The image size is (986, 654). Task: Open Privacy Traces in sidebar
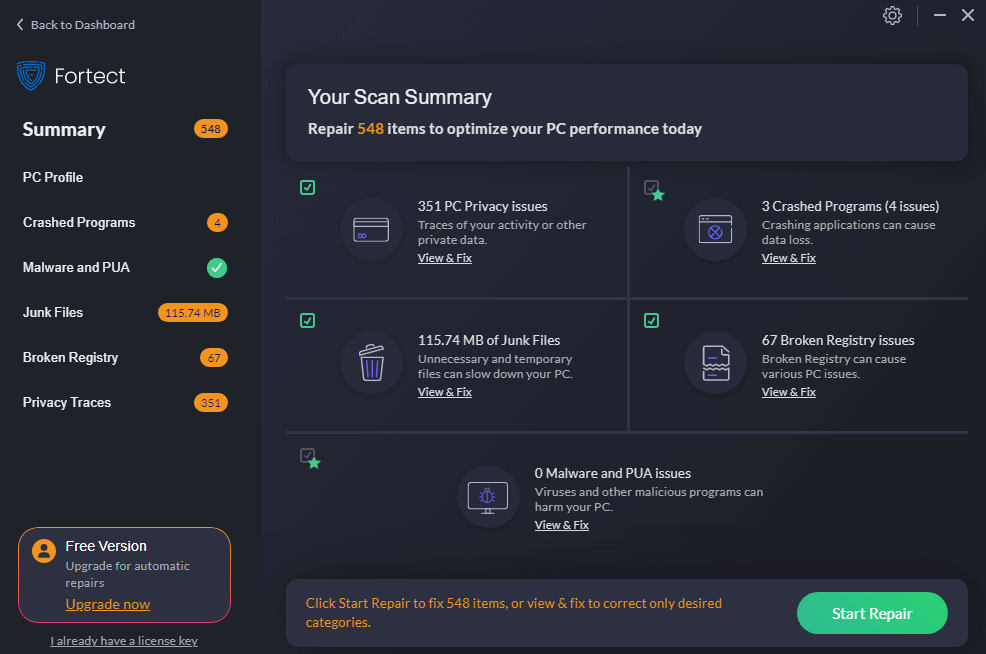(67, 402)
